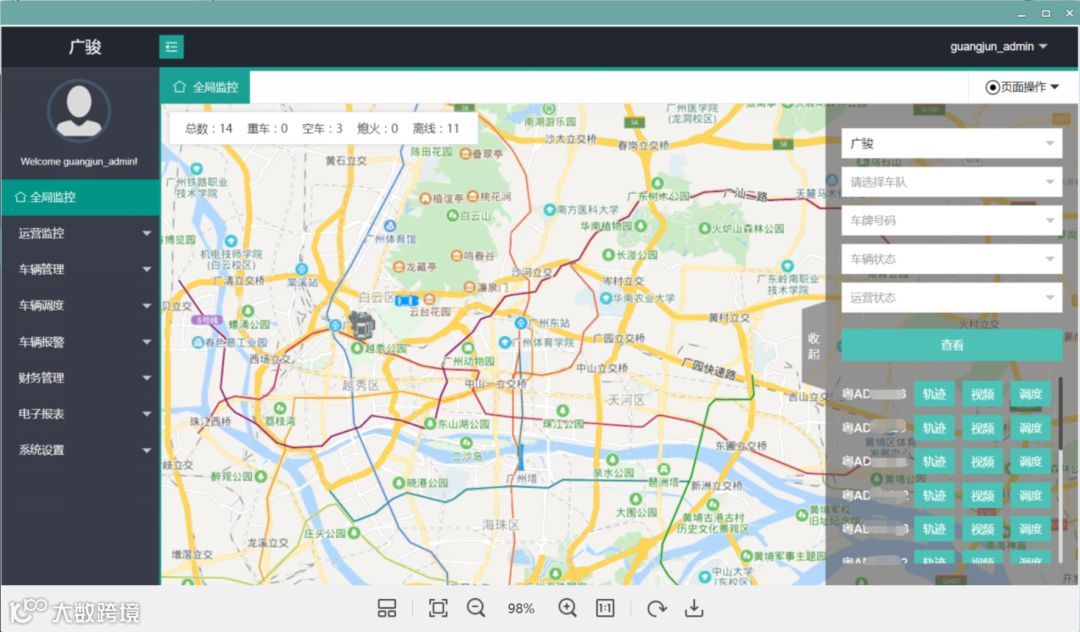Click the 广州东站 station marker on map
Viewport: 1080px width, 632px height.
[521, 323]
